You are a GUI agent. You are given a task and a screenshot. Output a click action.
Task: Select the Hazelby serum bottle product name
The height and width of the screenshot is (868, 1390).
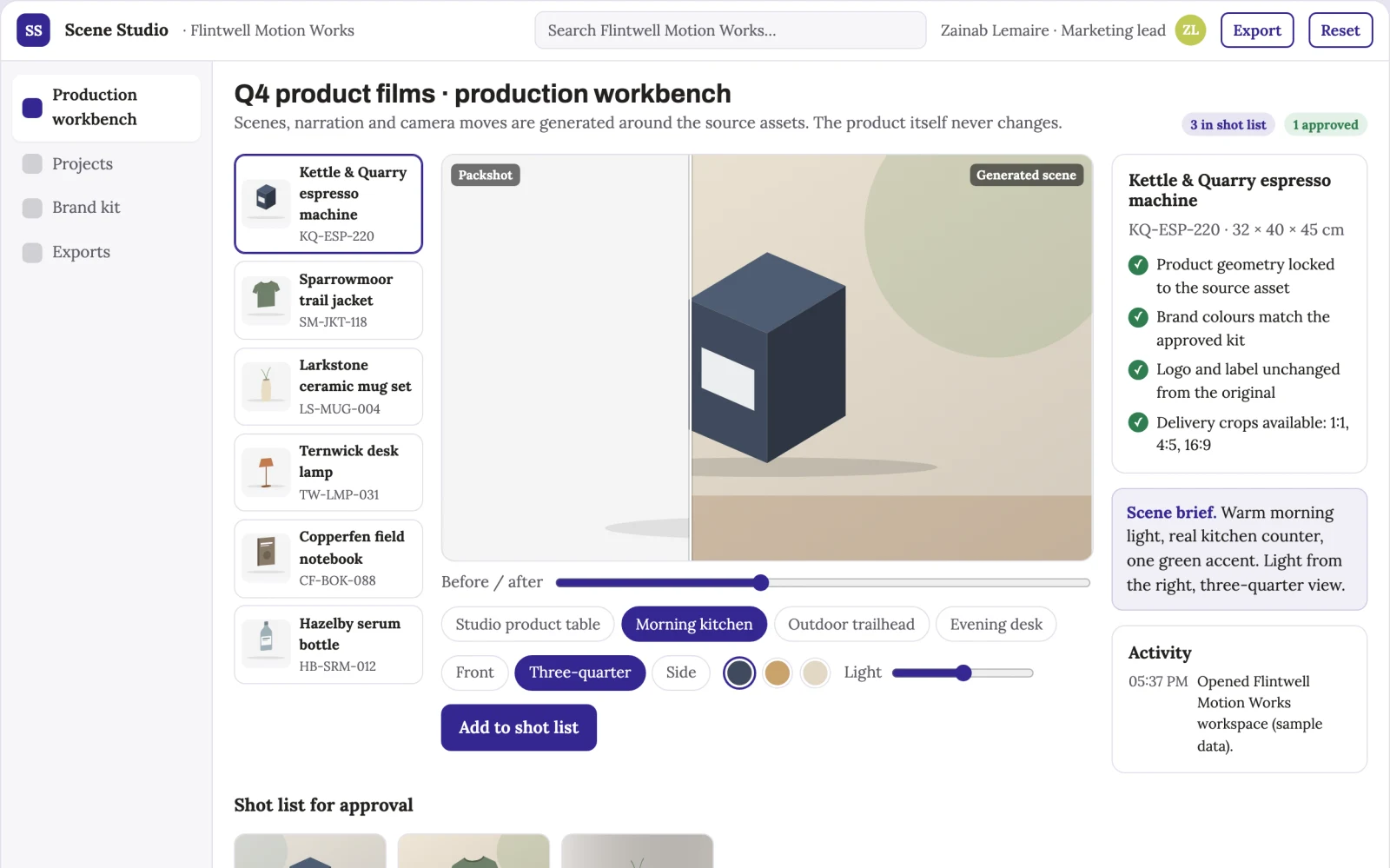tap(349, 634)
